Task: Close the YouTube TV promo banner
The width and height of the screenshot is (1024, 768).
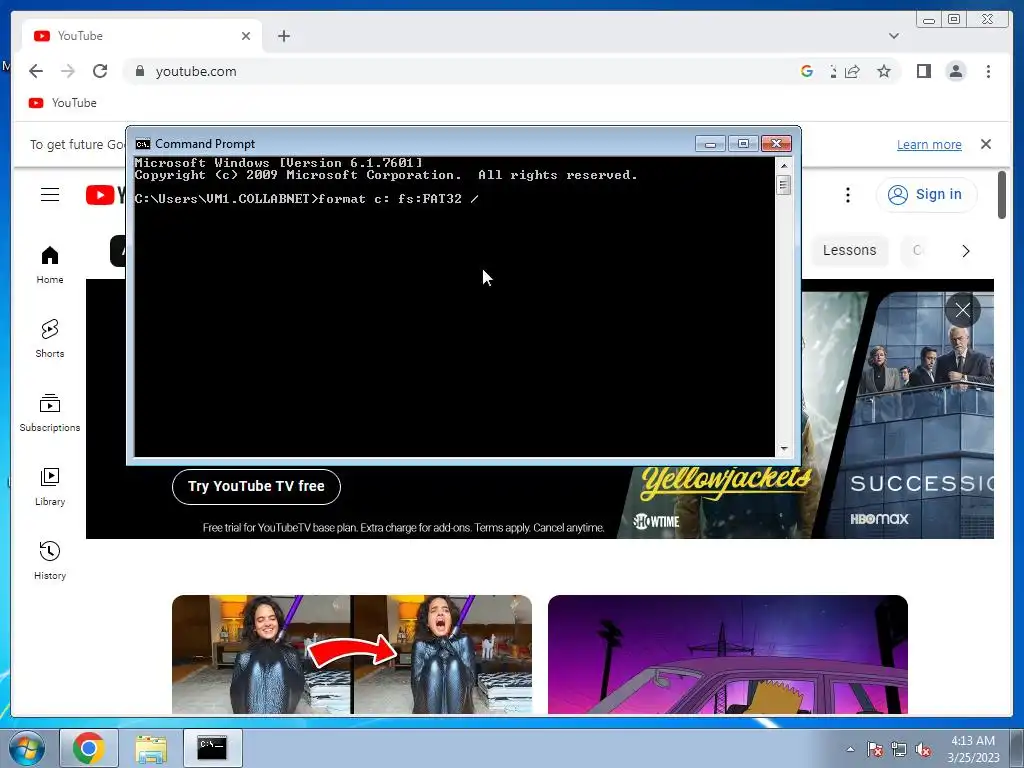Action: click(x=963, y=310)
